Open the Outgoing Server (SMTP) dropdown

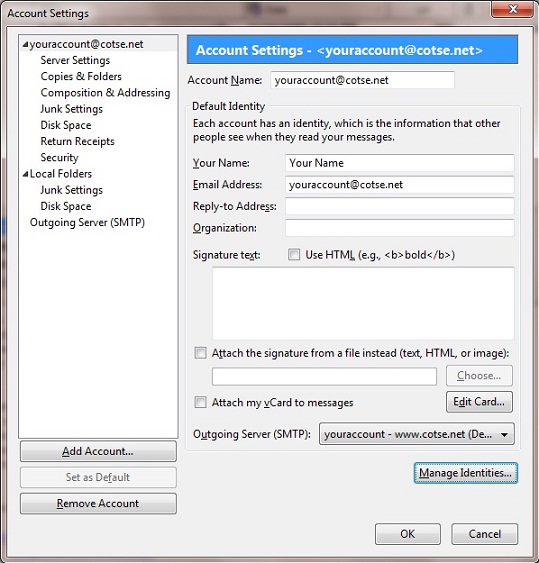(417, 434)
